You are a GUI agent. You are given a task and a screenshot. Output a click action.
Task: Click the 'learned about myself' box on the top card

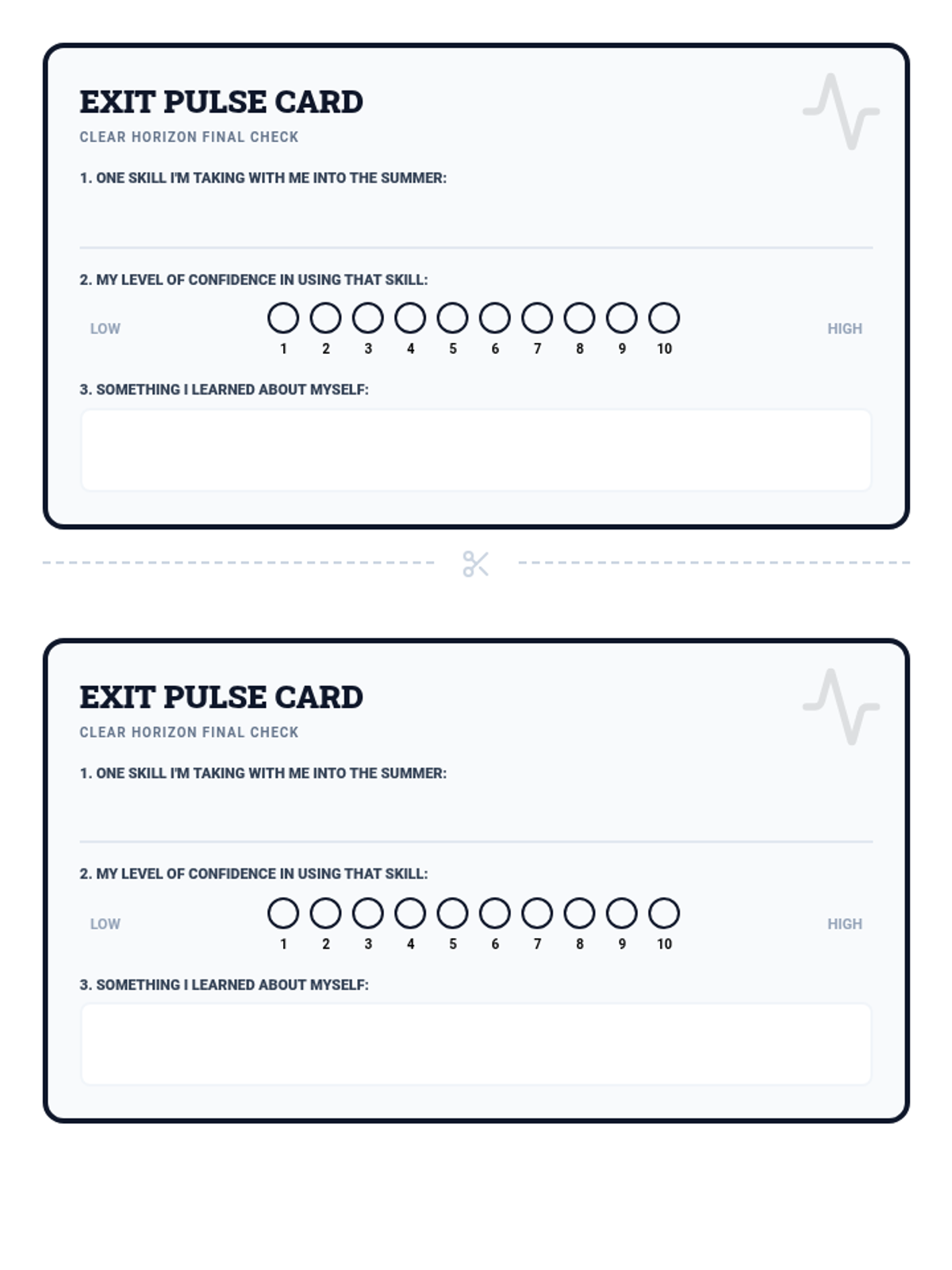pos(476,450)
